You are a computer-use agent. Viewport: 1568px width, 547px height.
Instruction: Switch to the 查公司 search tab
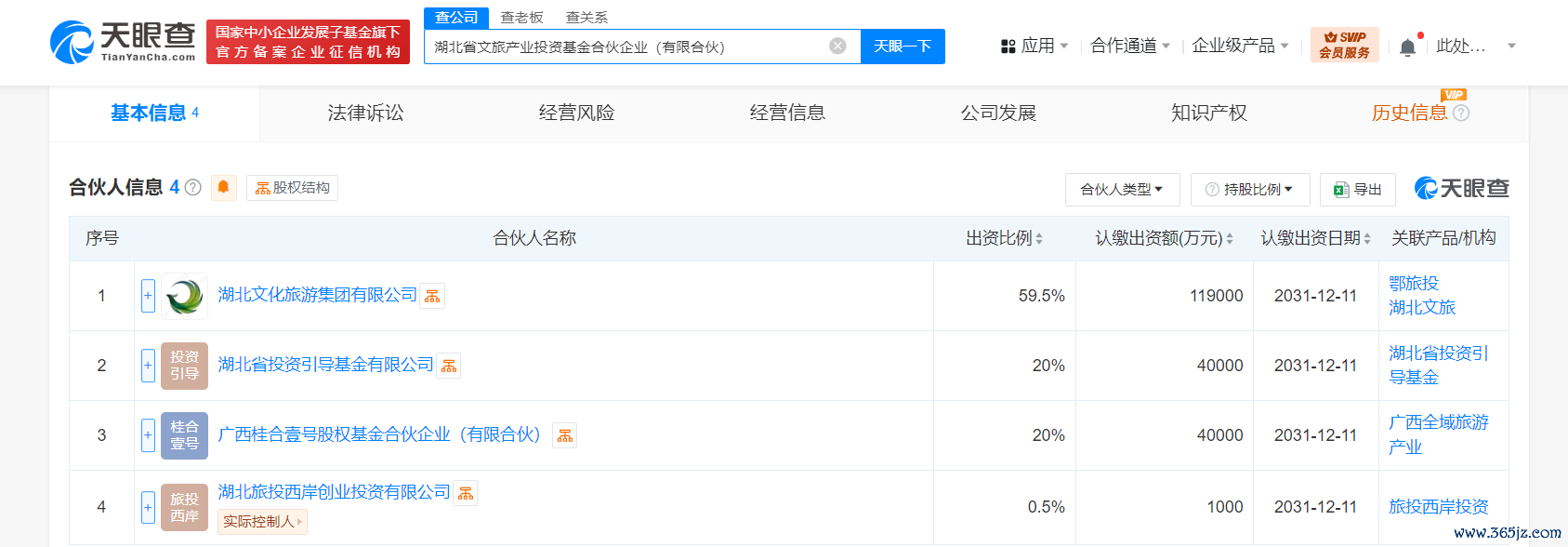pyautogui.click(x=456, y=18)
